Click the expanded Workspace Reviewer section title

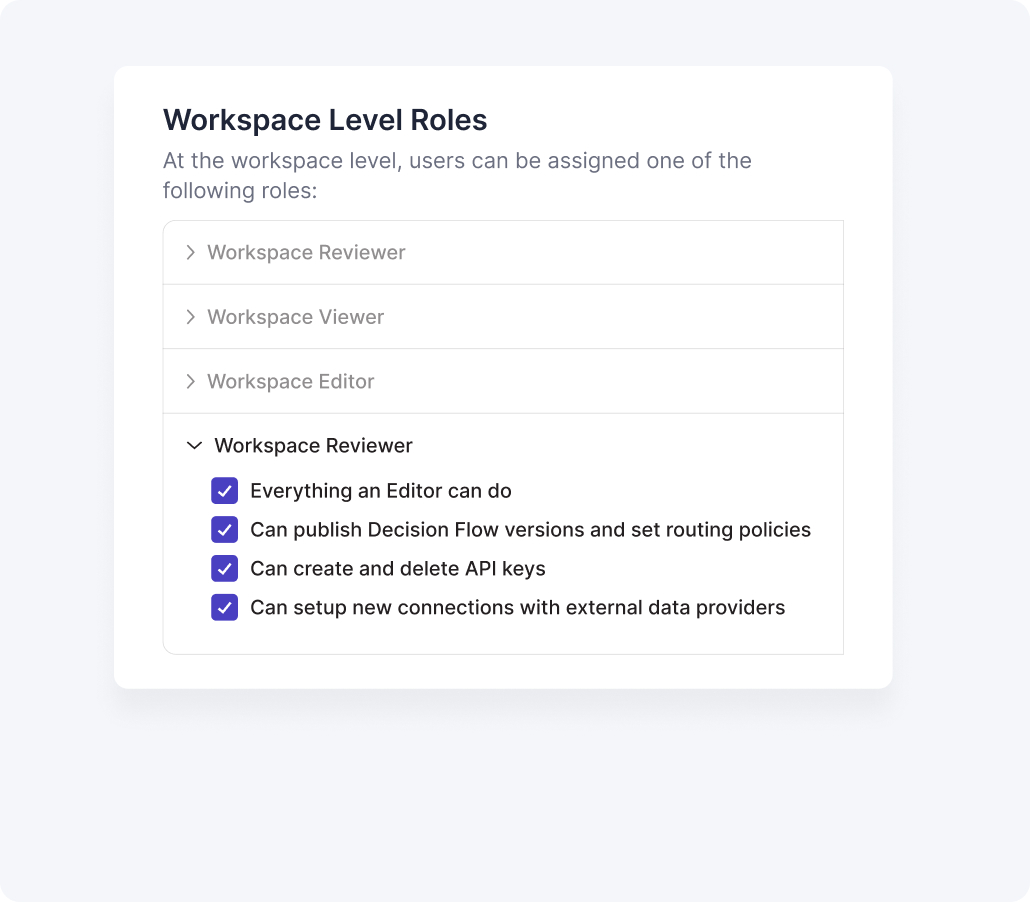click(313, 446)
